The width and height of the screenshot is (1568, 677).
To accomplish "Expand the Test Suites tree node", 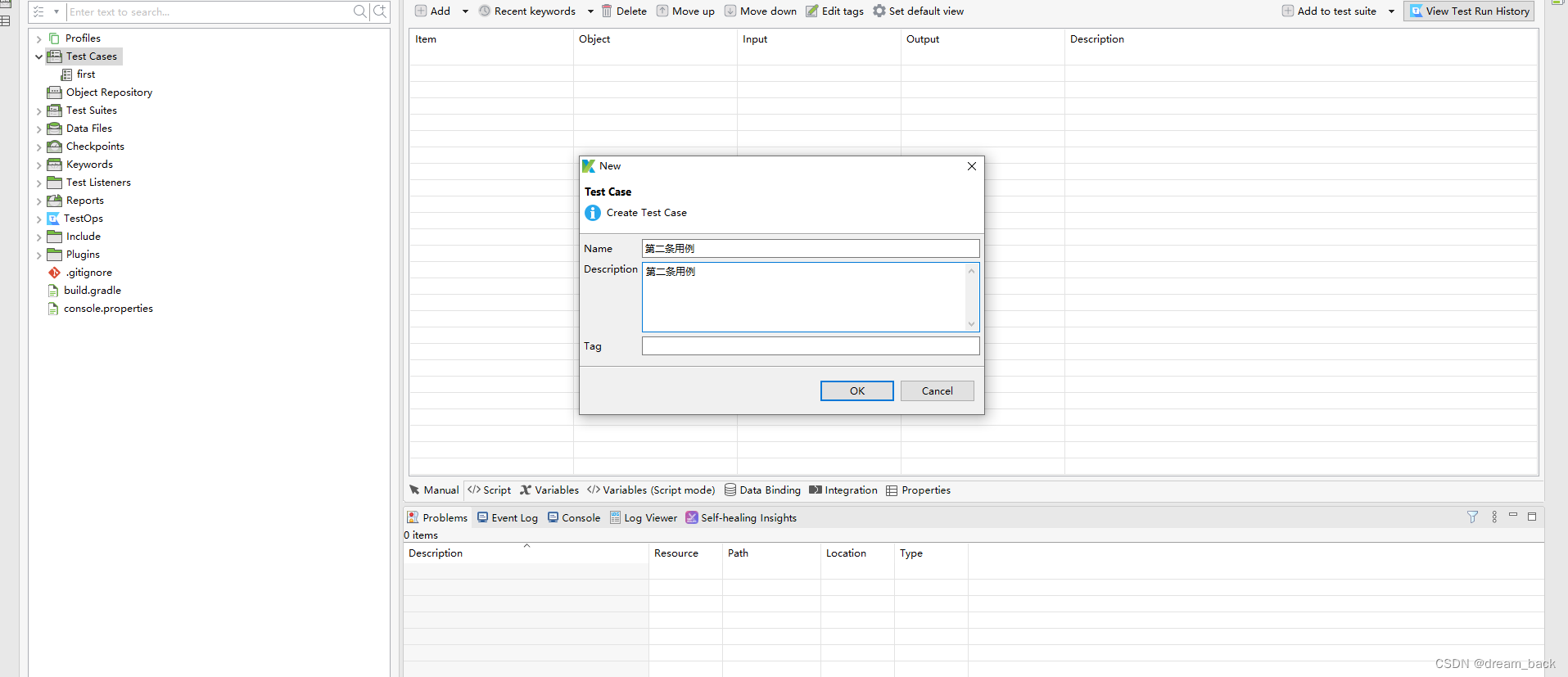I will (38, 111).
